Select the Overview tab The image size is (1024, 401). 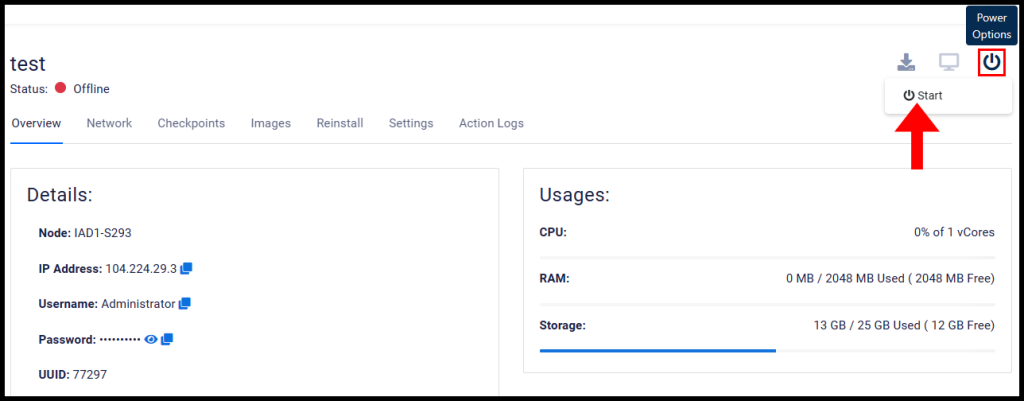coord(37,123)
